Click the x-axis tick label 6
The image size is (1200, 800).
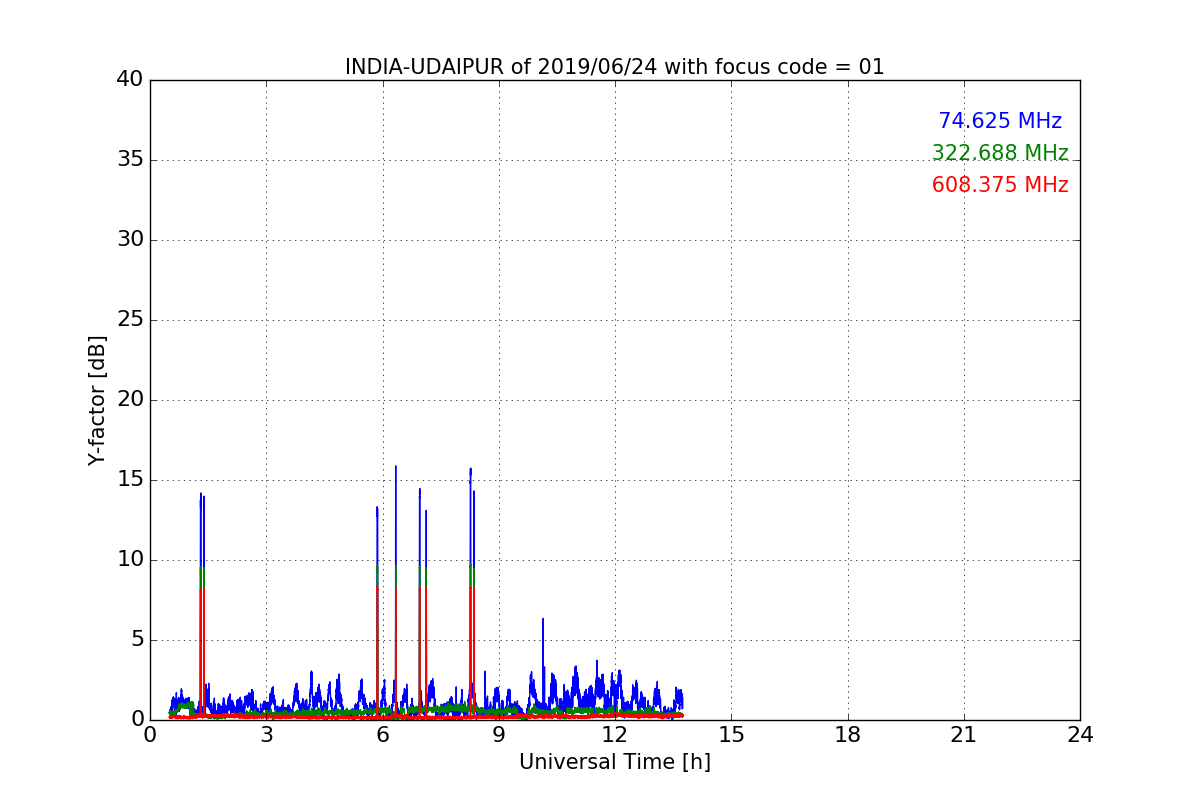click(383, 735)
